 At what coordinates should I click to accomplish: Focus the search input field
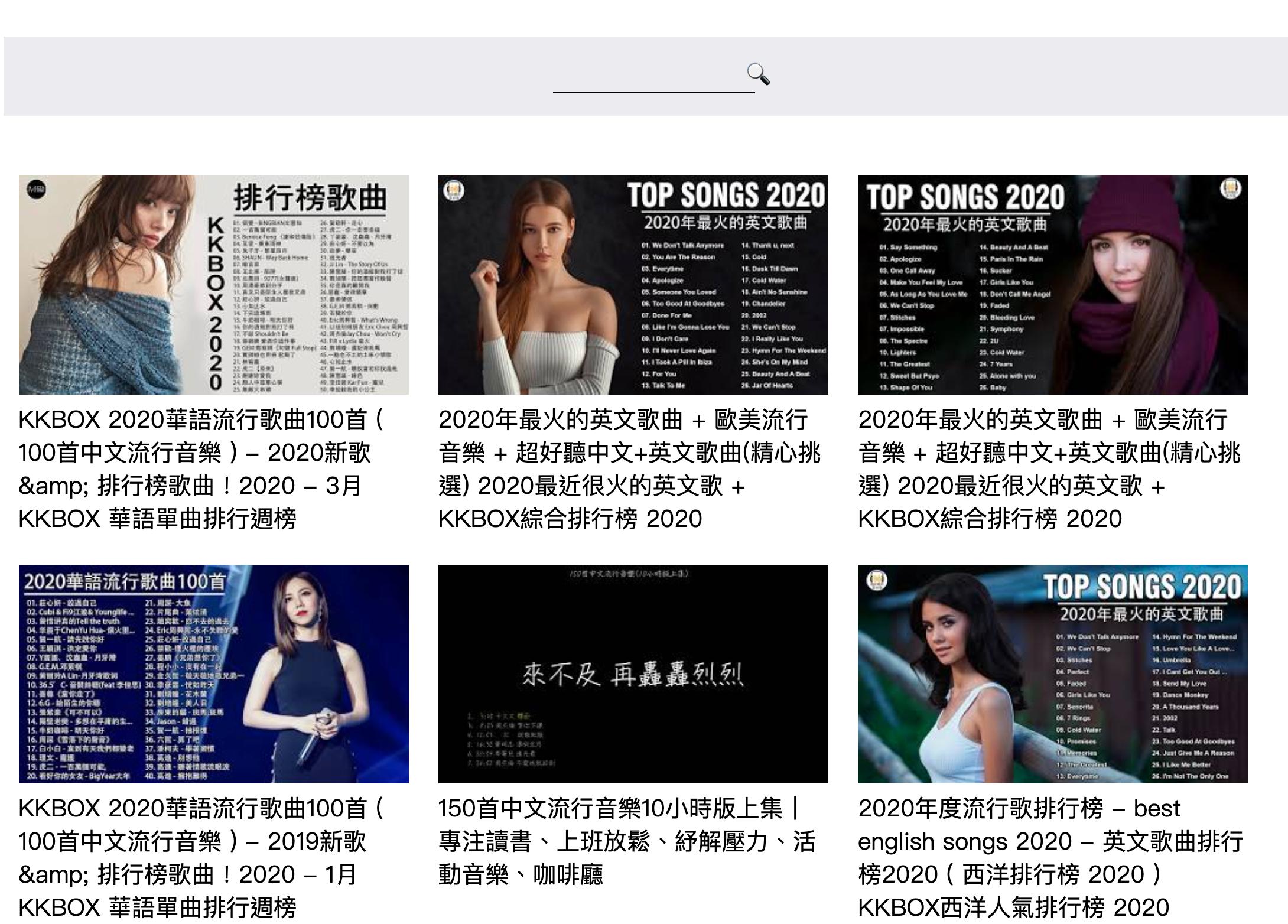tap(653, 77)
